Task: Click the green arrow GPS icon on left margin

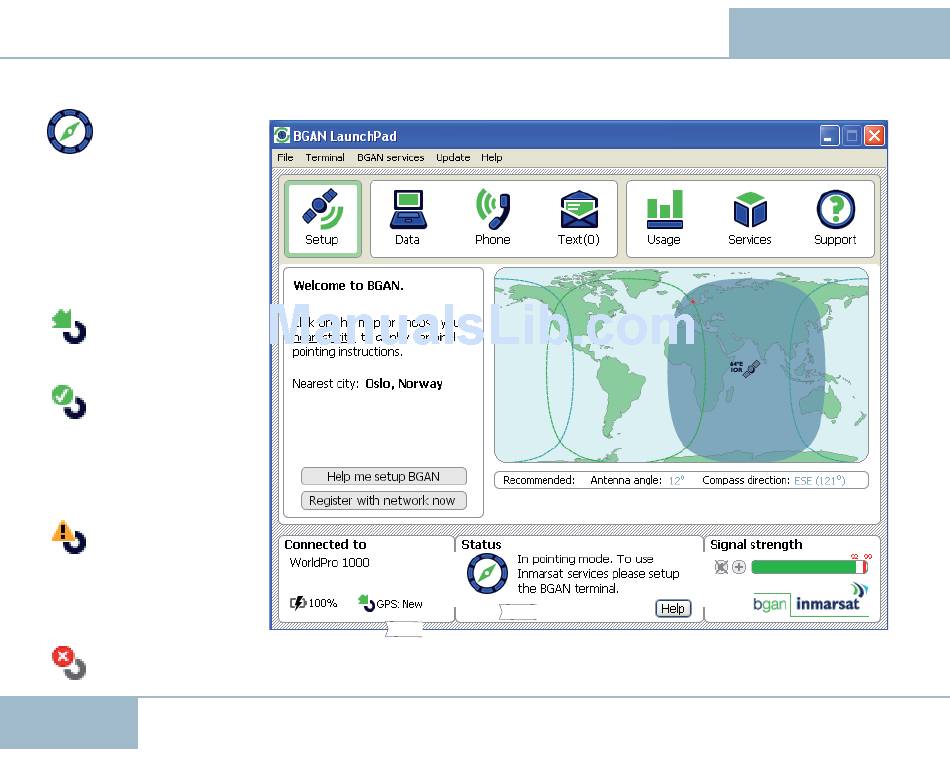Action: pos(69,326)
